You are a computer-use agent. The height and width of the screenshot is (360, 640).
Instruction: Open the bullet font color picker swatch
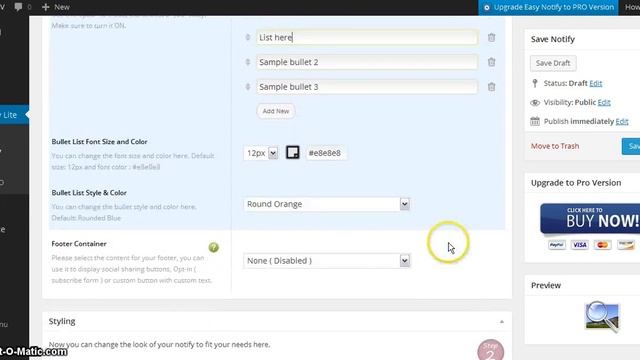pyautogui.click(x=293, y=153)
